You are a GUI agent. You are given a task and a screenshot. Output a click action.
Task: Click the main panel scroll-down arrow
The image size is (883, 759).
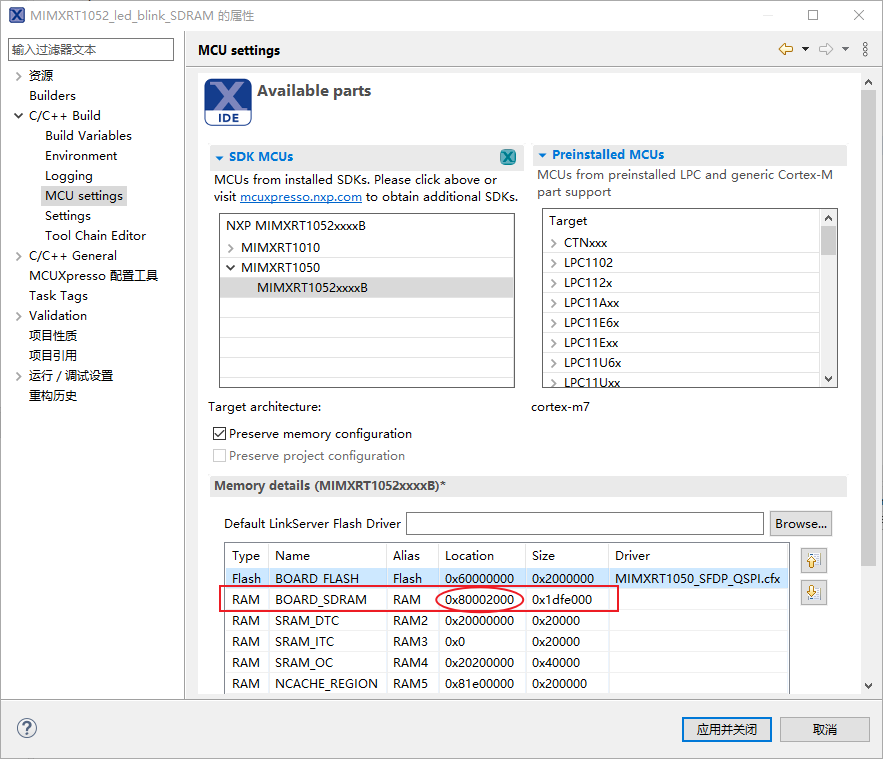coord(868,686)
